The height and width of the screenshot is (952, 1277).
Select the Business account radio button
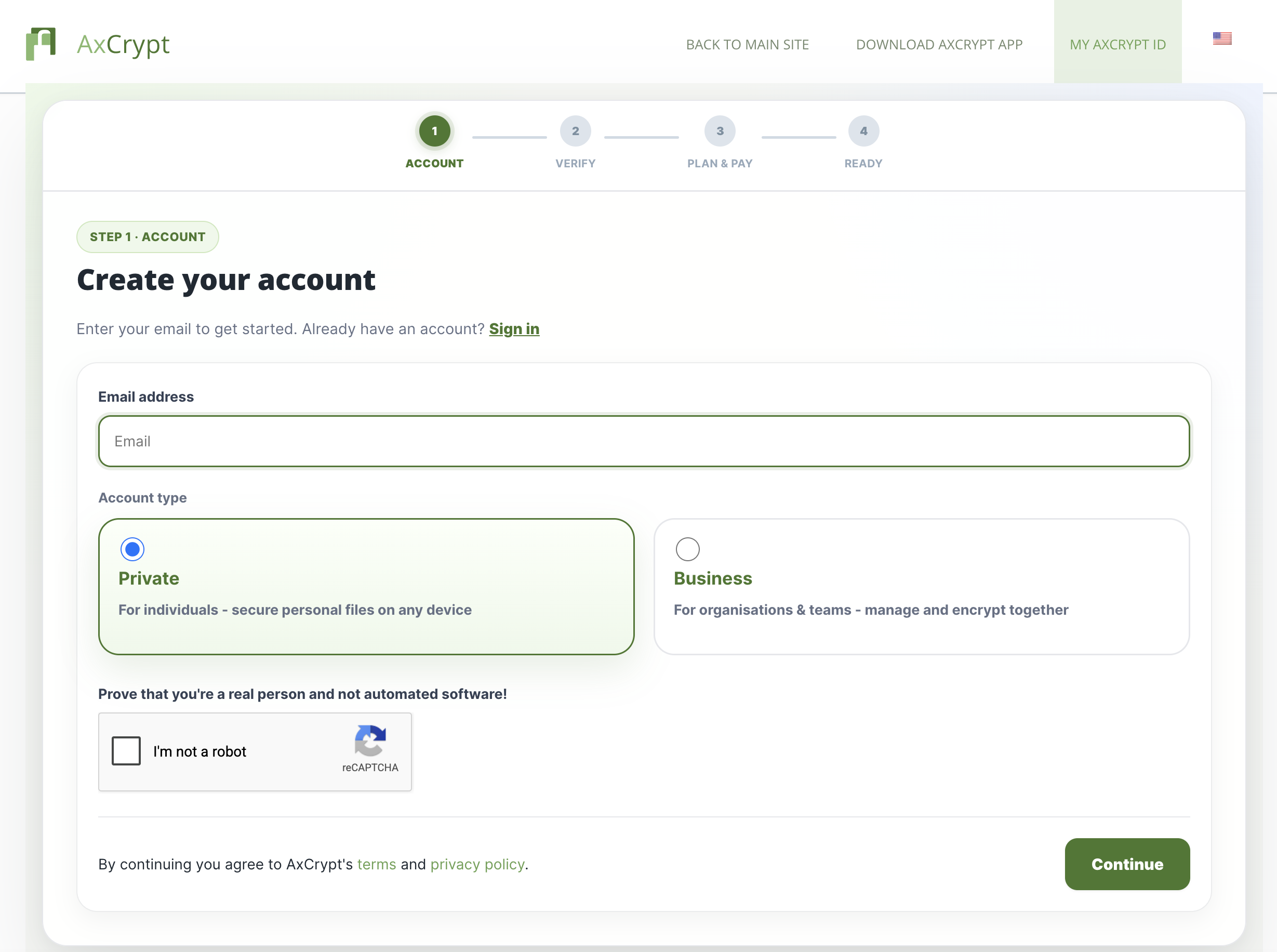[x=687, y=549]
